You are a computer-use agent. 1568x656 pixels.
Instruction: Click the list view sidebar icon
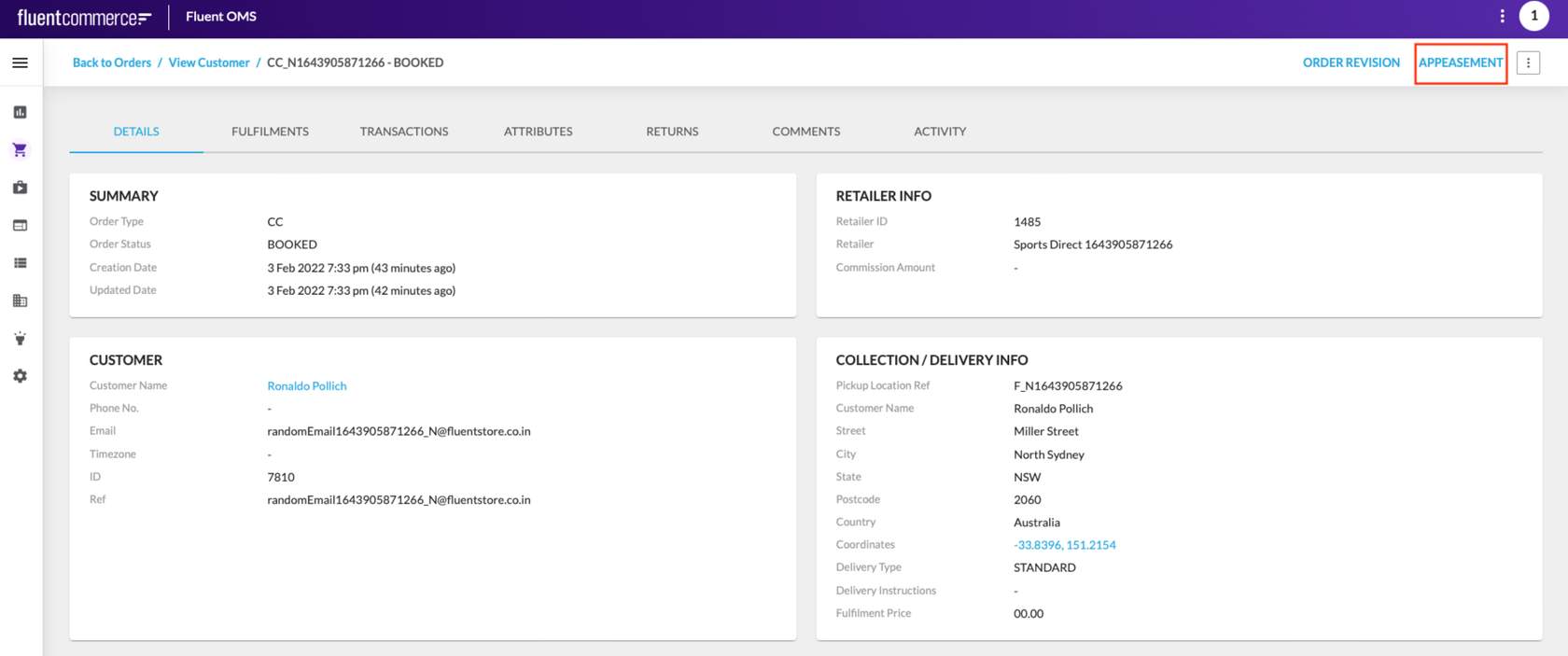click(x=20, y=263)
